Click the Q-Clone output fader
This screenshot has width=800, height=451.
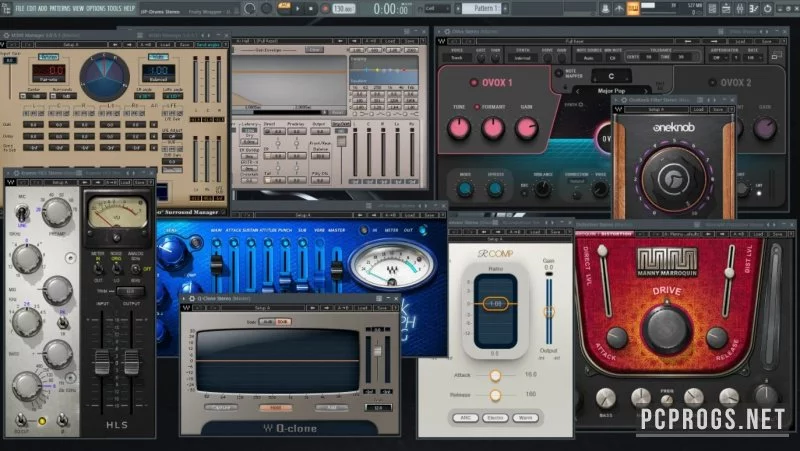tap(378, 351)
